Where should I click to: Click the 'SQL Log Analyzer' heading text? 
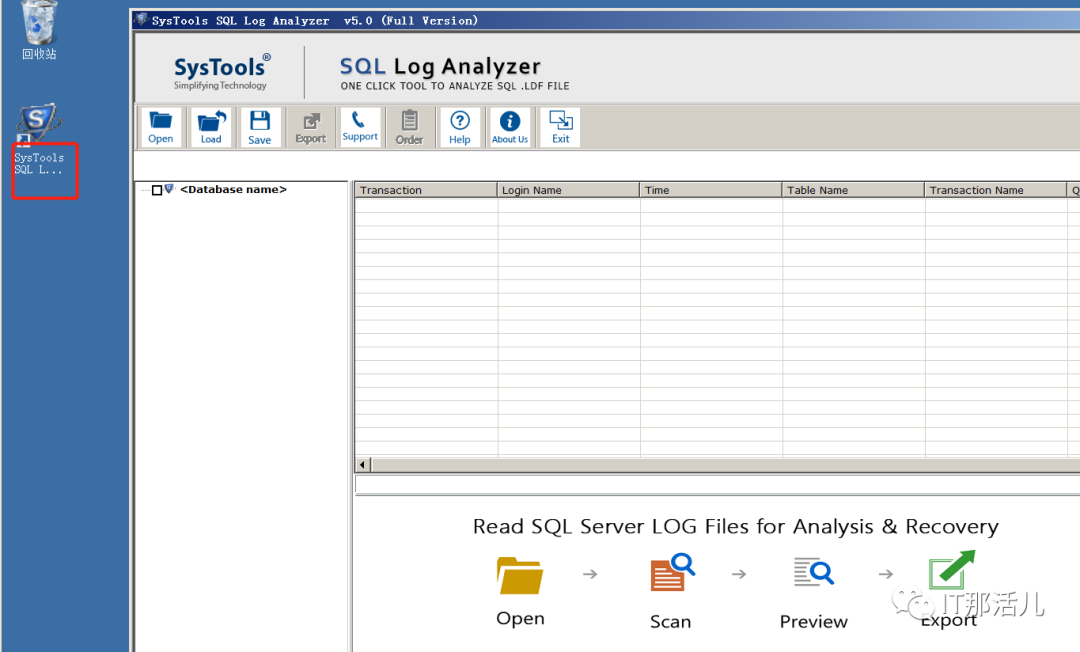pos(440,66)
